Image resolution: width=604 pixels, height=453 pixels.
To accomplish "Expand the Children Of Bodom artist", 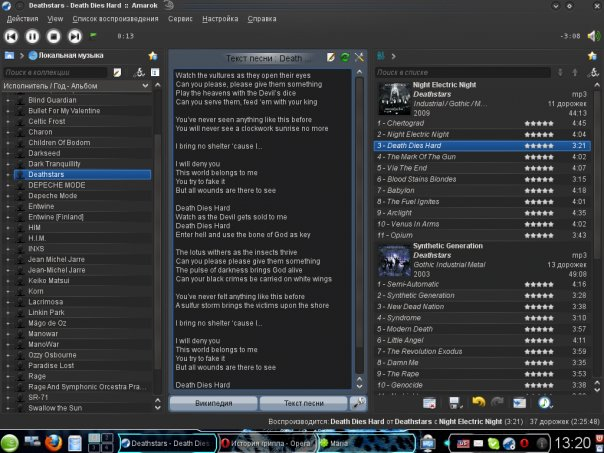I will (x=8, y=143).
